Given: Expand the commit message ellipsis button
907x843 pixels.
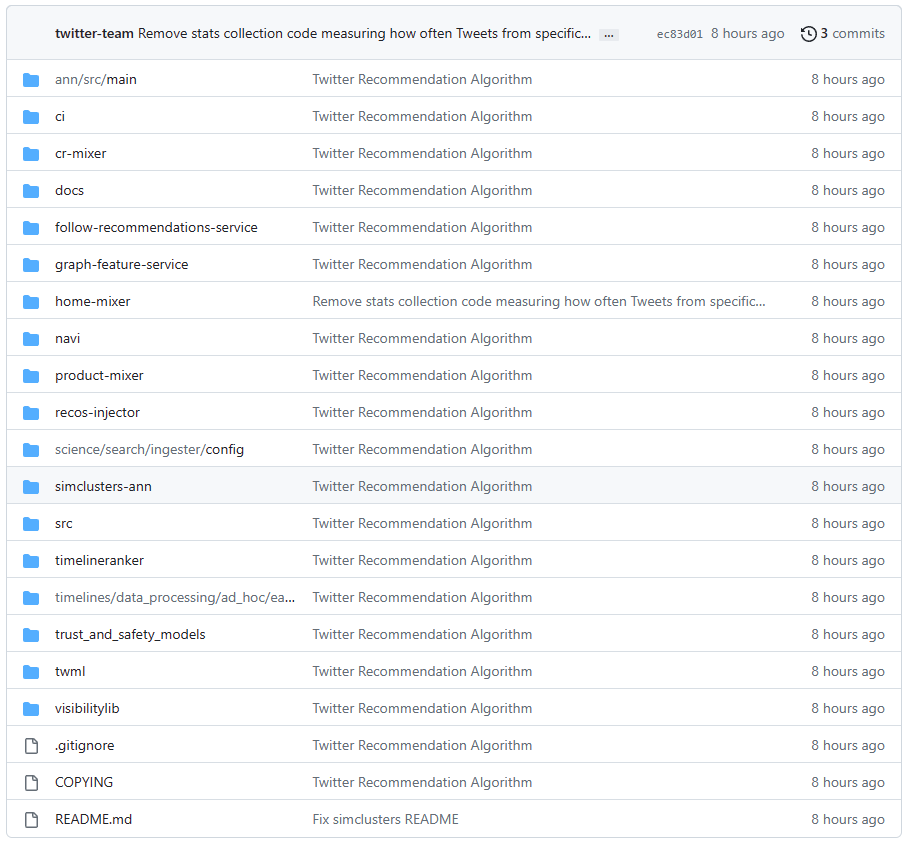Looking at the screenshot, I should click(x=609, y=35).
